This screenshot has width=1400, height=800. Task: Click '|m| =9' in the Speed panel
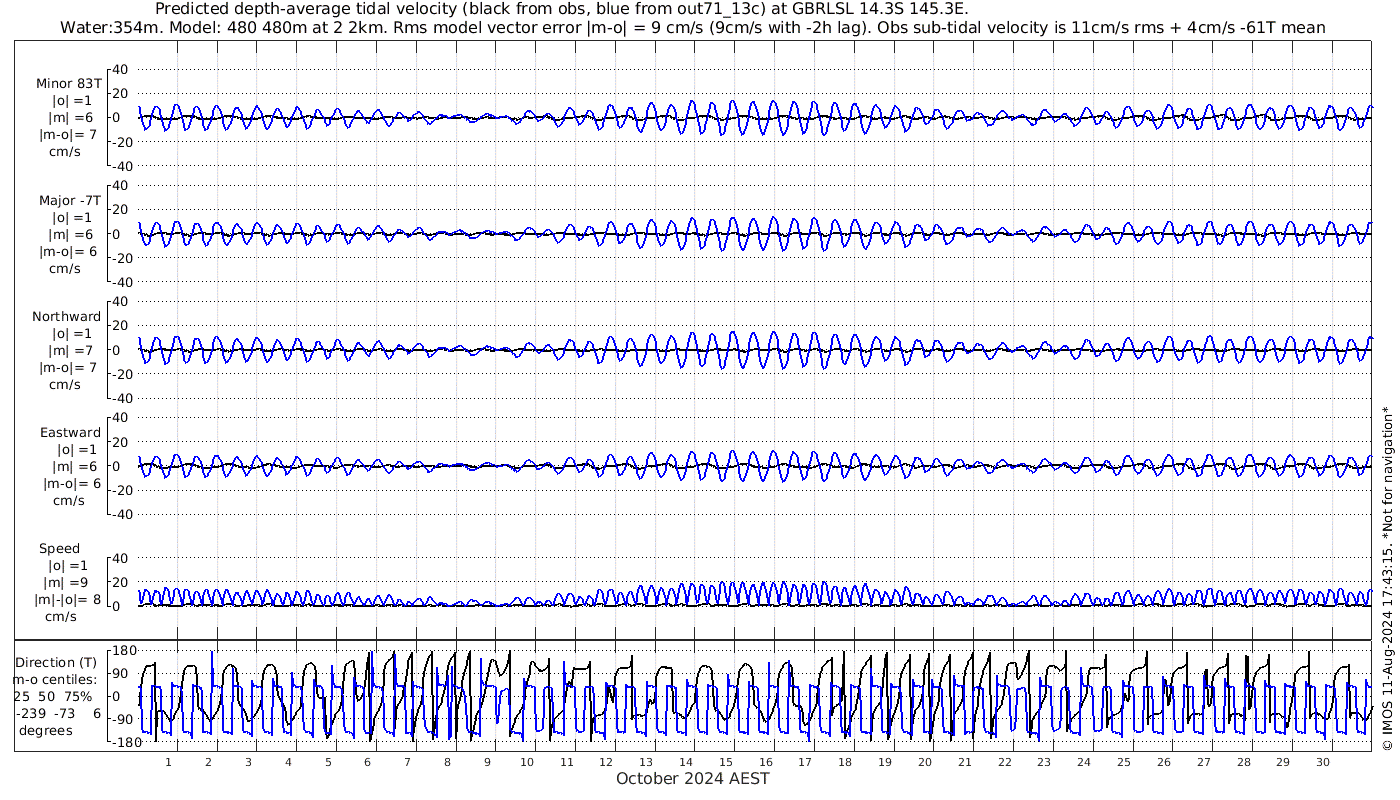point(65,583)
